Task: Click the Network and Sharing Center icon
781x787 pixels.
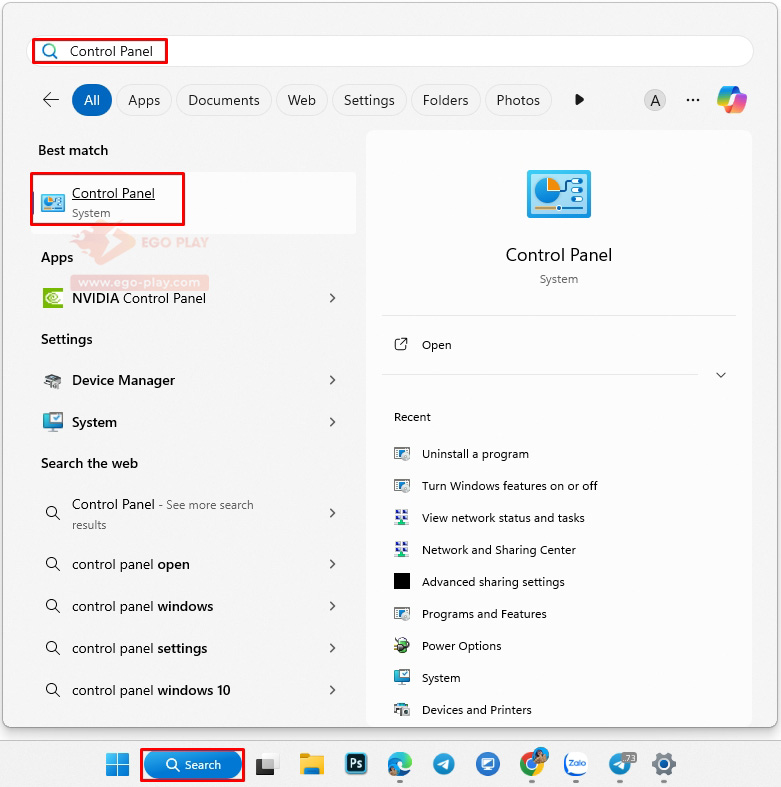Action: coord(402,550)
